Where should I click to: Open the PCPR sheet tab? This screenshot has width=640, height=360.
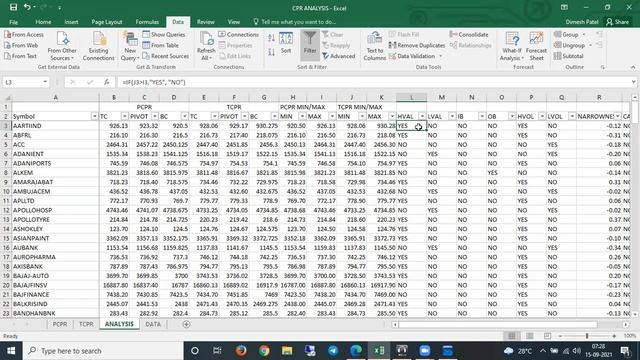tap(60, 324)
